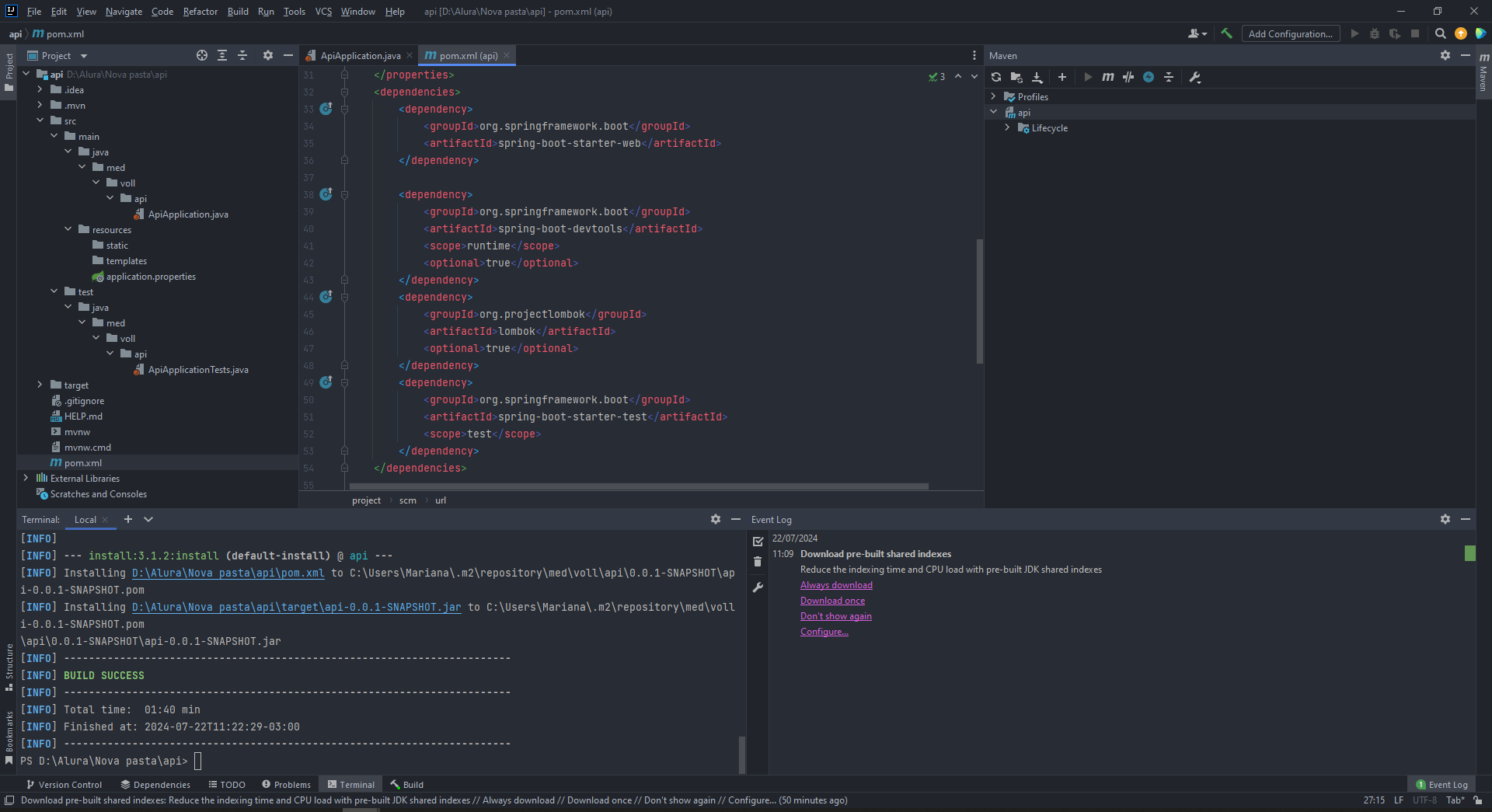This screenshot has height=812, width=1492.
Task: Click gutter bean icon on line 33
Action: click(x=326, y=109)
